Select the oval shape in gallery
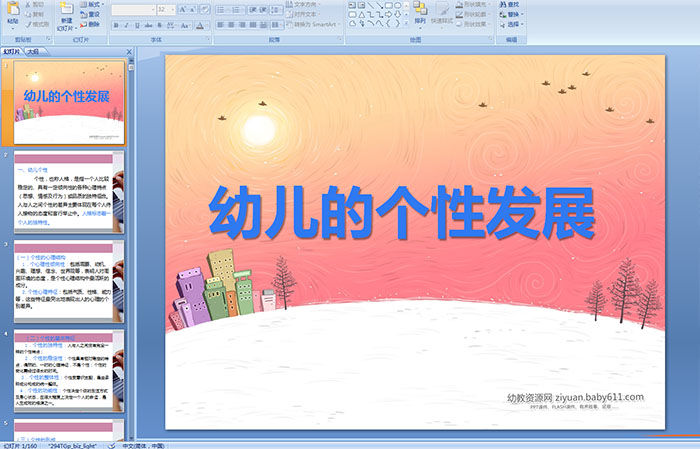Viewport: 700px width, 449px height. point(397,5)
